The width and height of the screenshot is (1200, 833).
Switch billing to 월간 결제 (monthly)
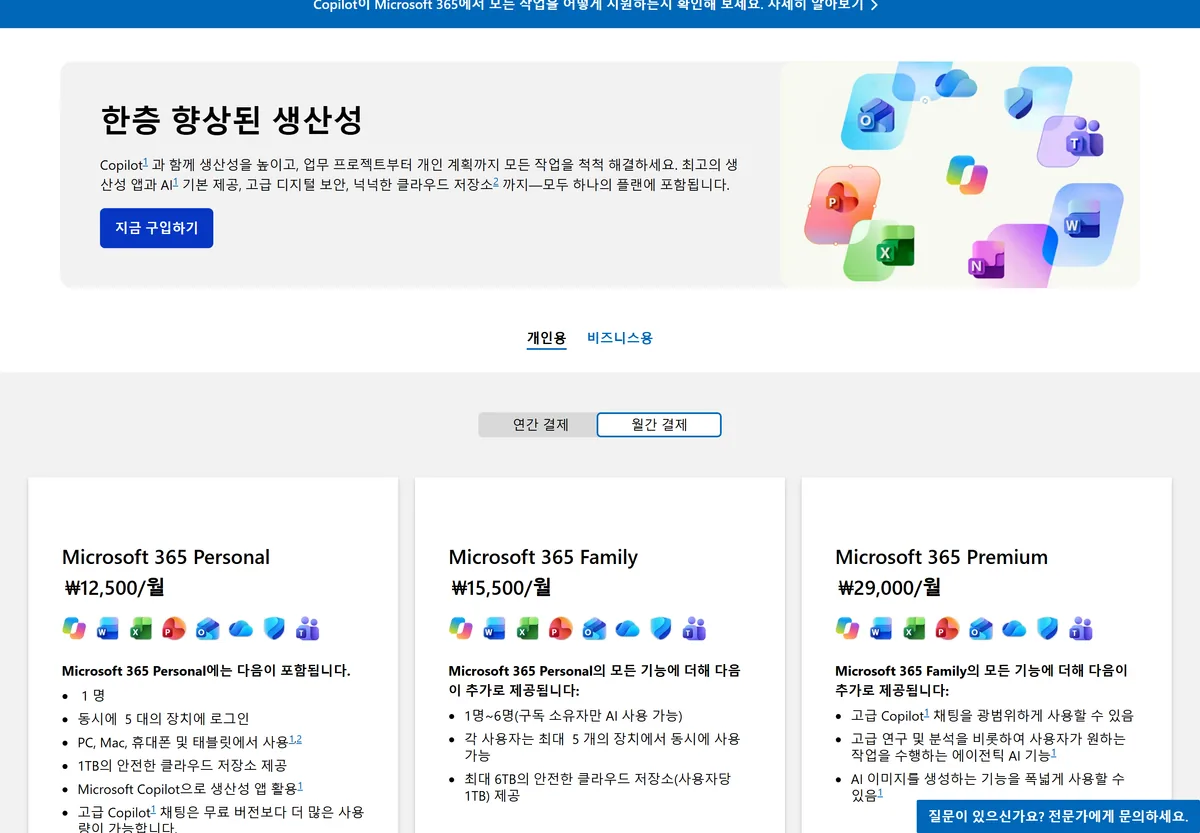click(x=659, y=425)
